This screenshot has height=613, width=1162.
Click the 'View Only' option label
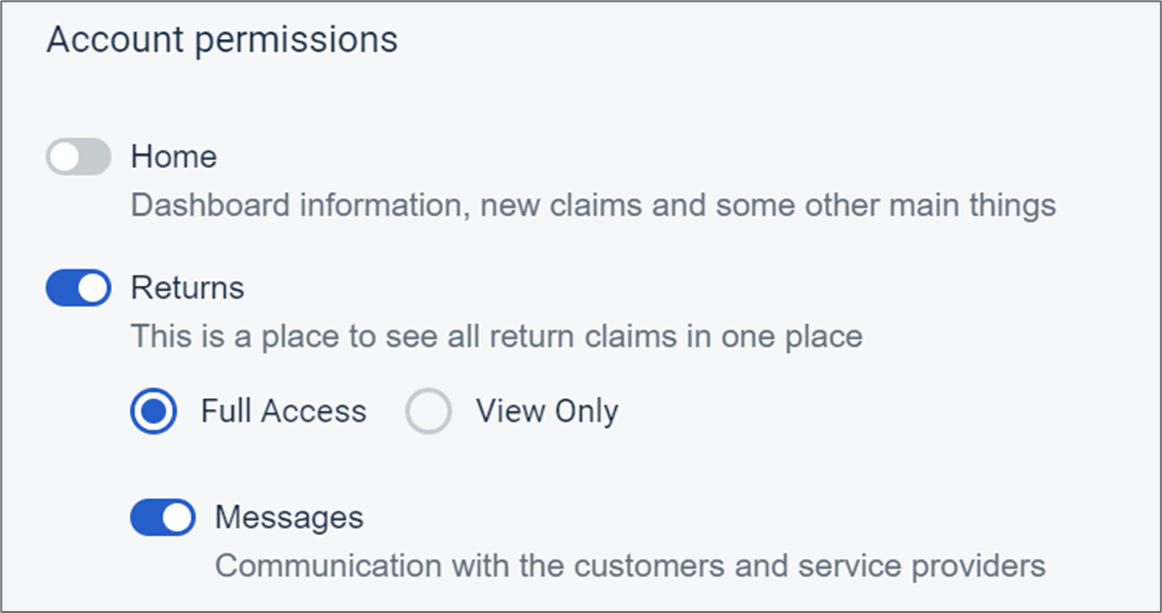point(547,412)
